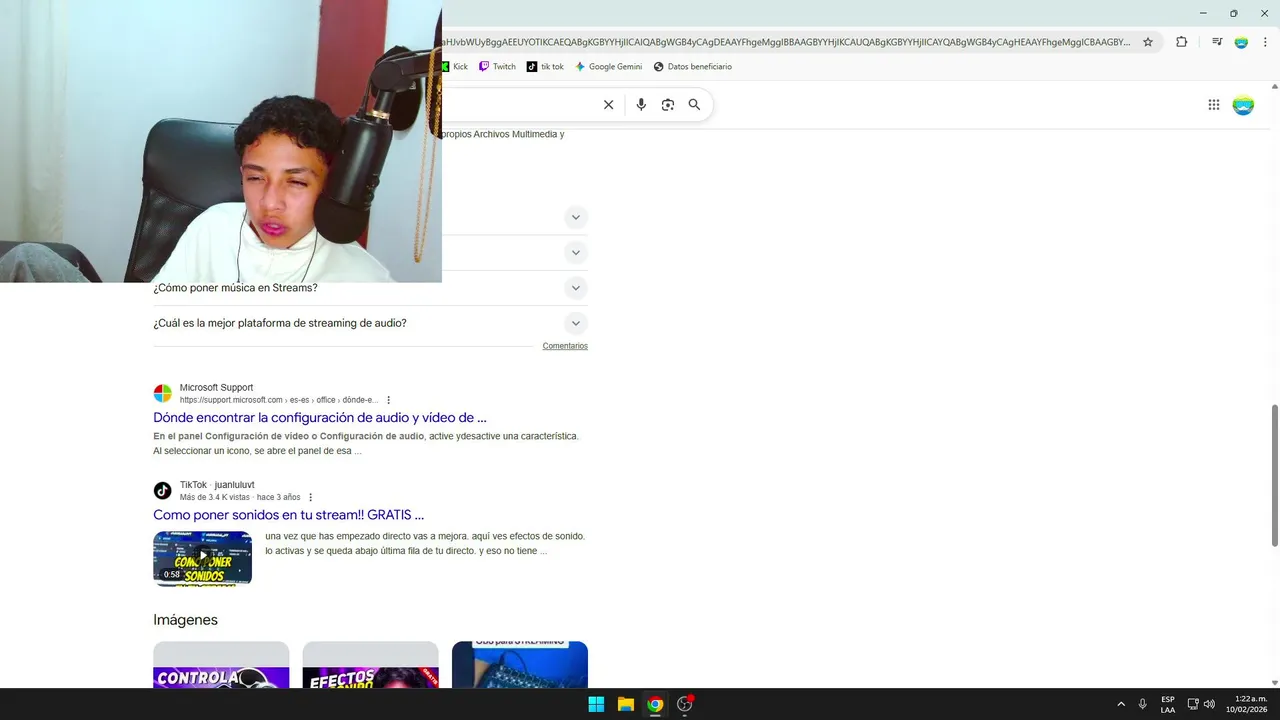The width and height of the screenshot is (1280, 720).
Task: Click the Chrome address bar URL
Action: (786, 42)
